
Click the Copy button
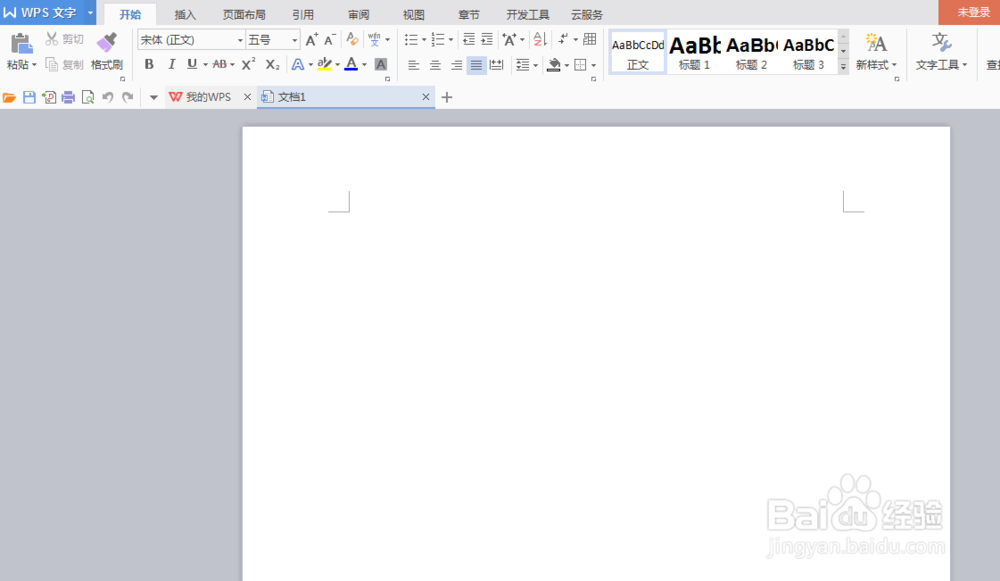pyautogui.click(x=64, y=64)
